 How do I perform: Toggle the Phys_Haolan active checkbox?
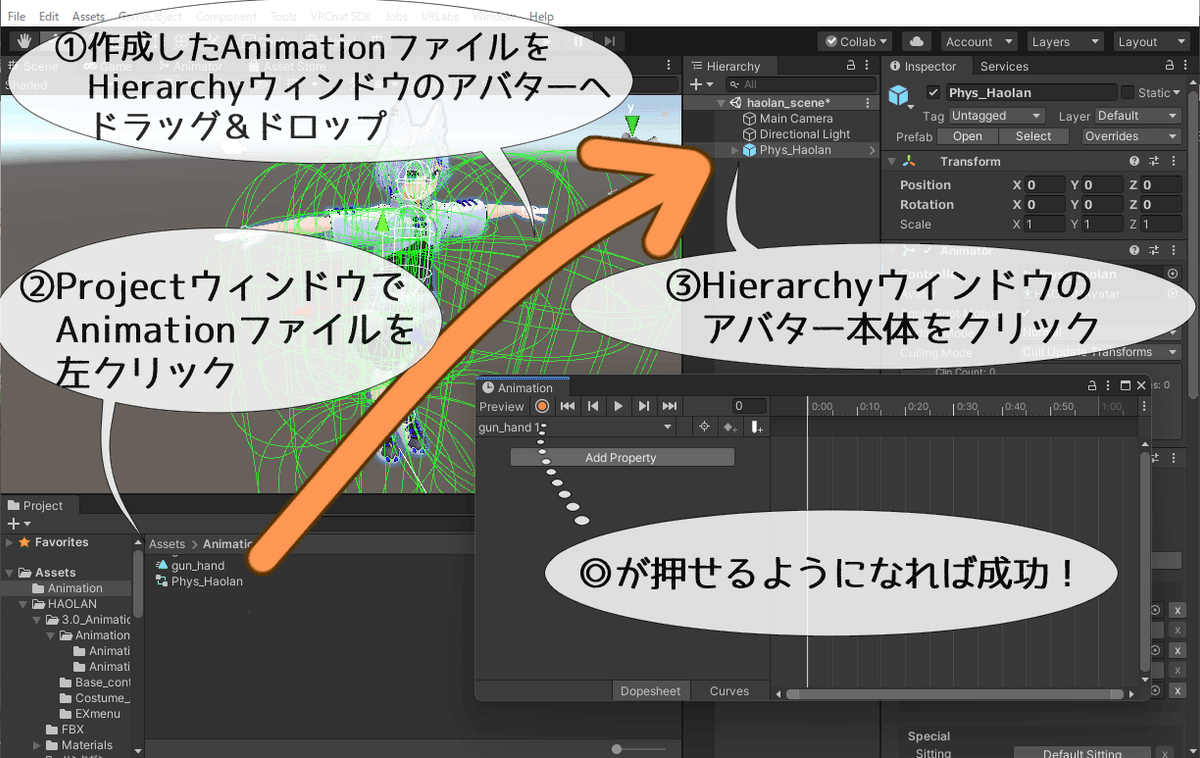(x=933, y=92)
